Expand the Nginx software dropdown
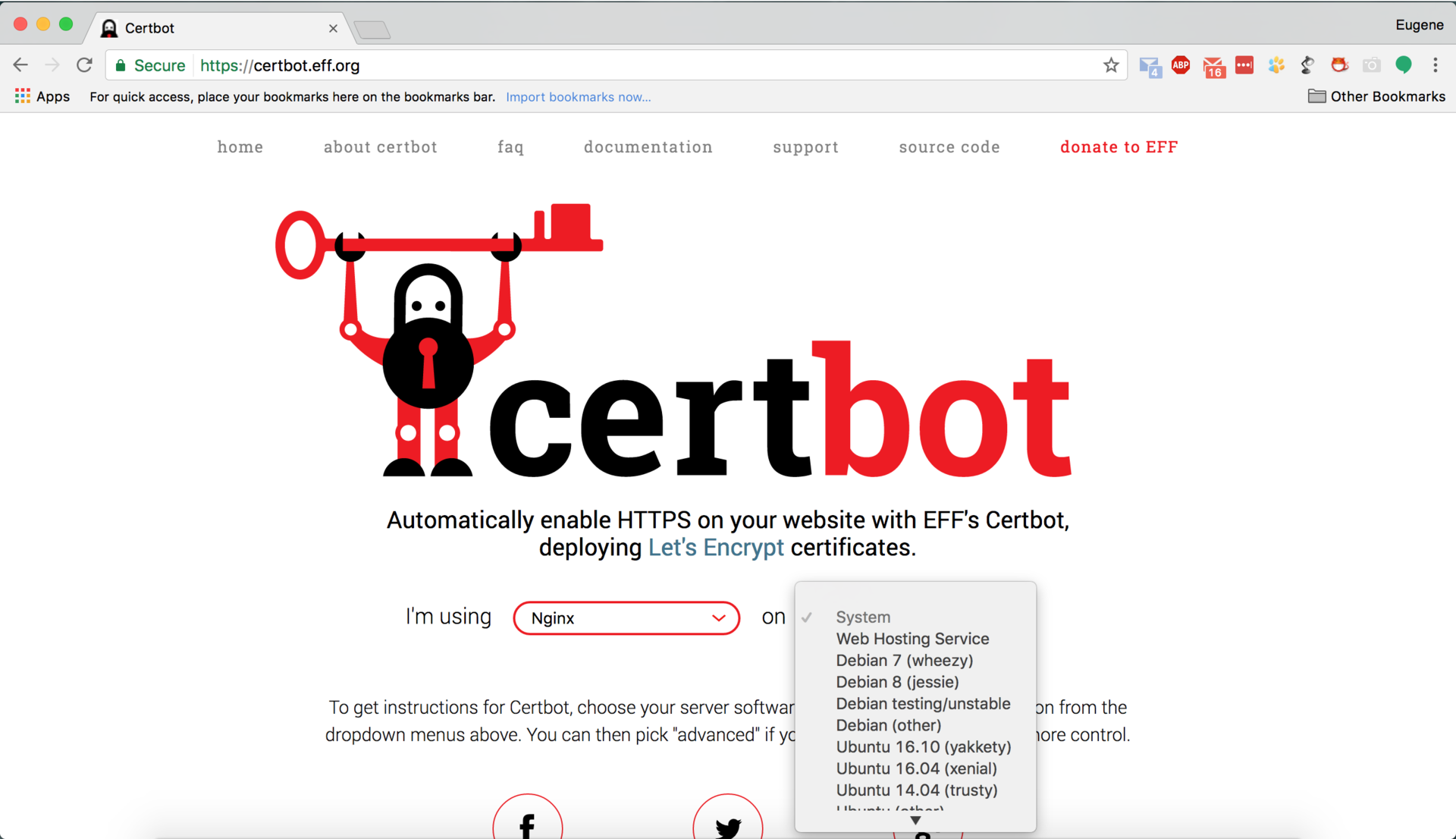Viewport: 1456px width, 839px height. tap(626, 618)
